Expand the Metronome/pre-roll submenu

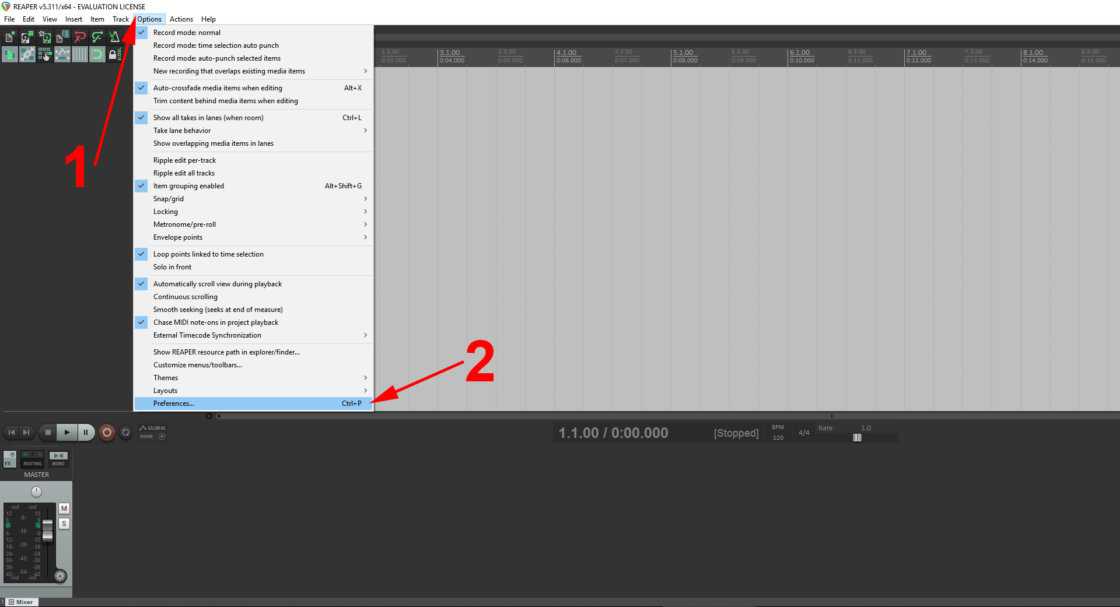253,224
